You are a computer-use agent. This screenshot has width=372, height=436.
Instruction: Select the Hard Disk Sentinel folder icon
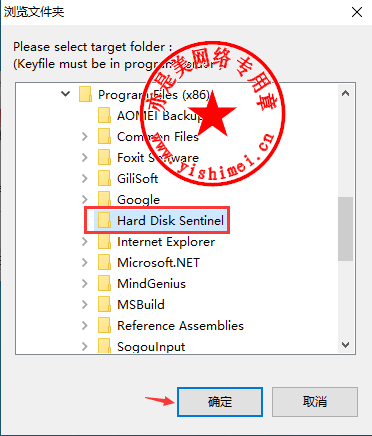104,220
